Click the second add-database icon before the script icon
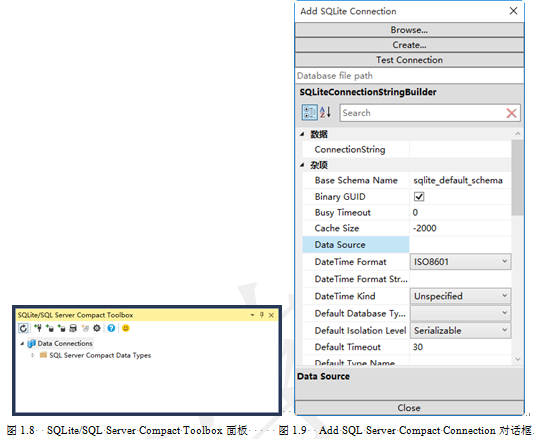The width and height of the screenshot is (534, 439). coord(62,328)
